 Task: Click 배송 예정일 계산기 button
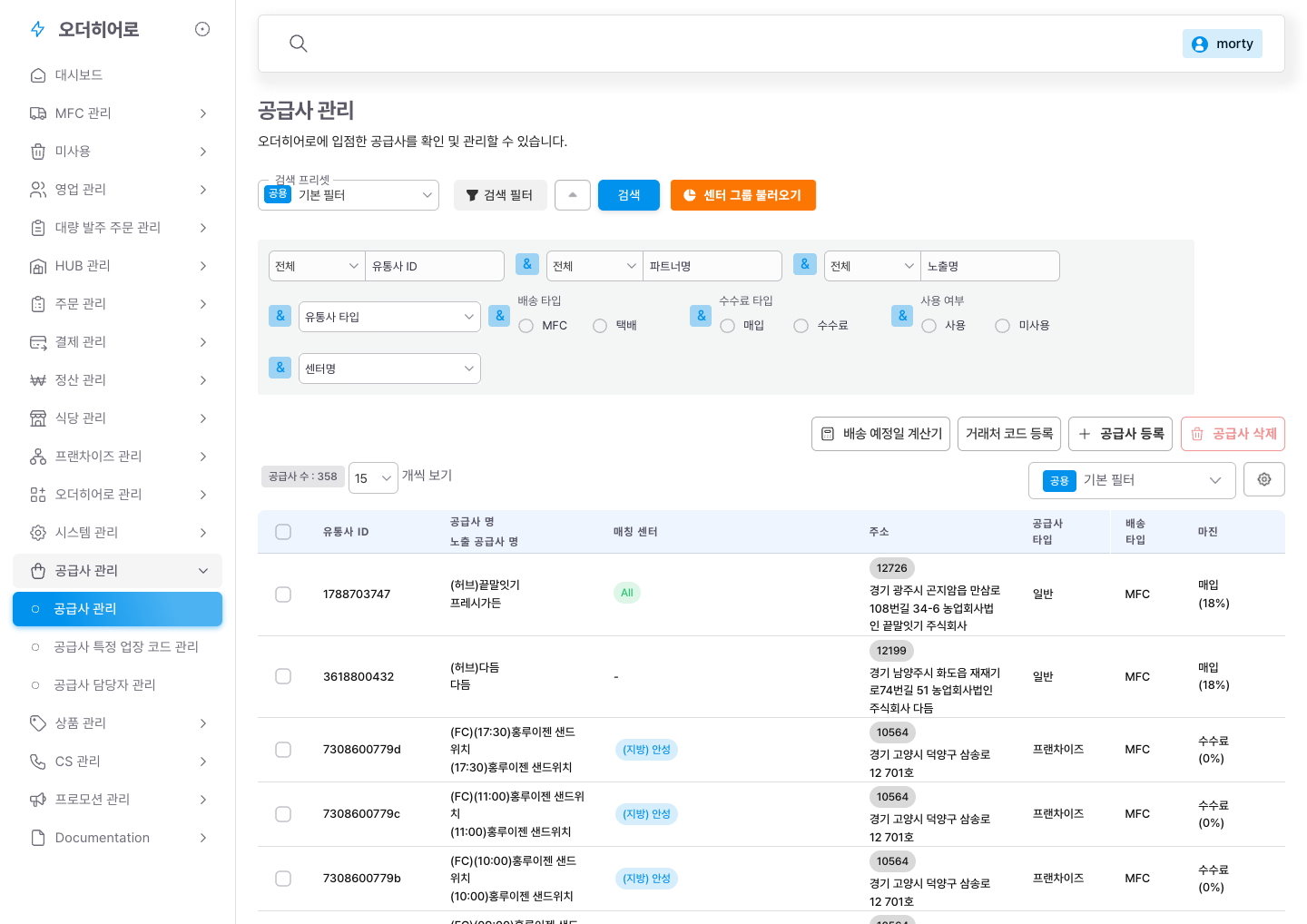coord(881,434)
